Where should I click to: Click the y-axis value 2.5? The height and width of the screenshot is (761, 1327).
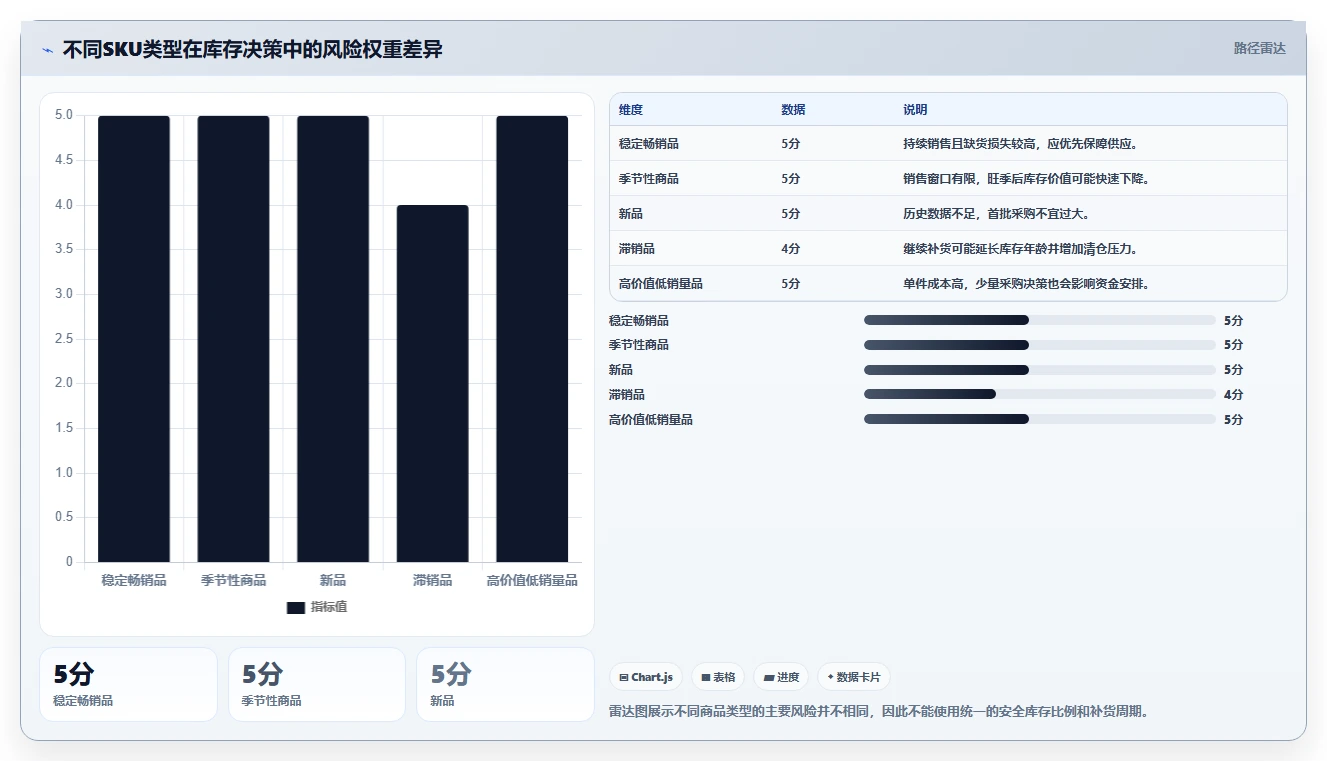coord(63,339)
